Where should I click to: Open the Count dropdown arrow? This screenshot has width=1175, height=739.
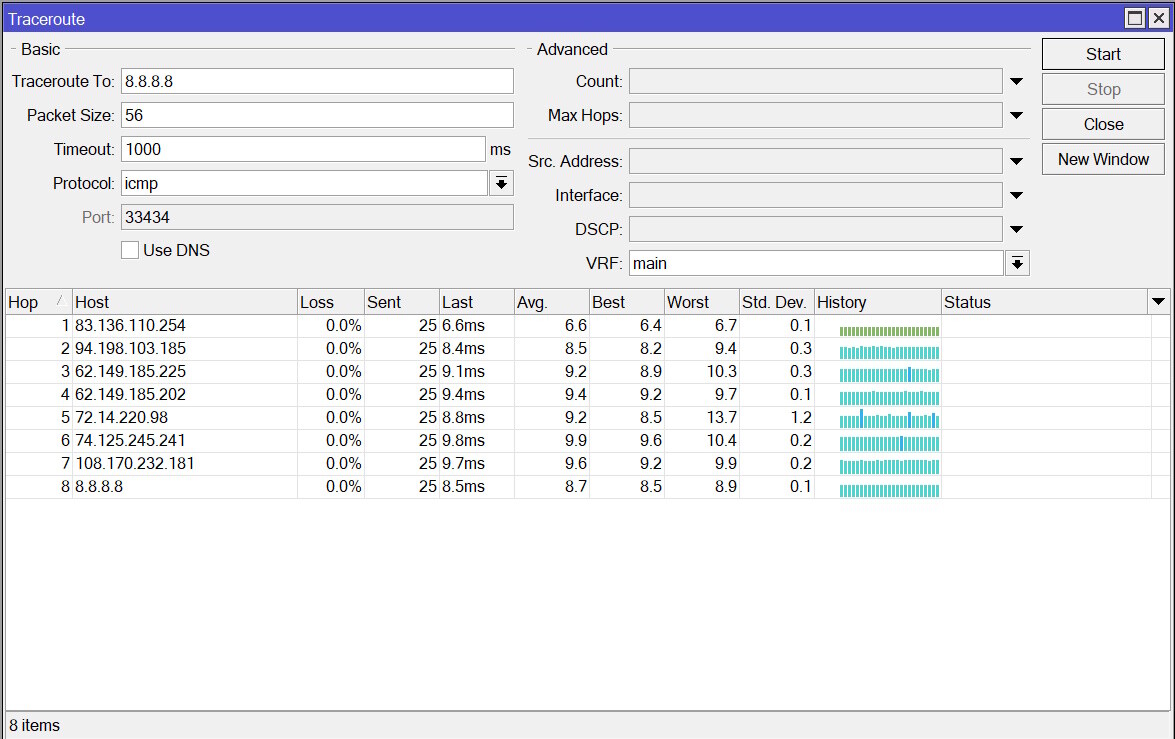click(1016, 81)
